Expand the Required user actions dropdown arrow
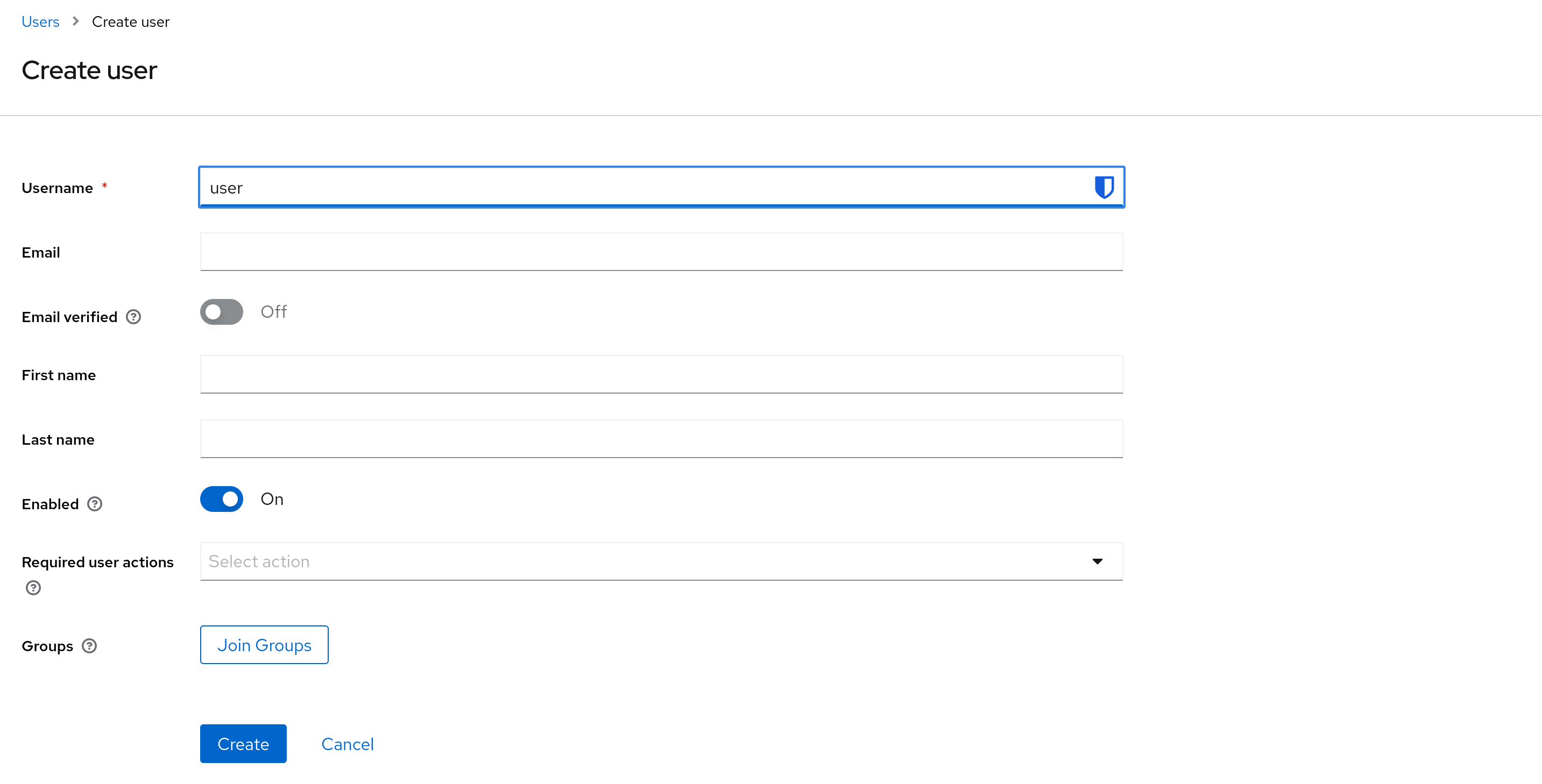This screenshot has width=1542, height=784. pyautogui.click(x=1097, y=561)
